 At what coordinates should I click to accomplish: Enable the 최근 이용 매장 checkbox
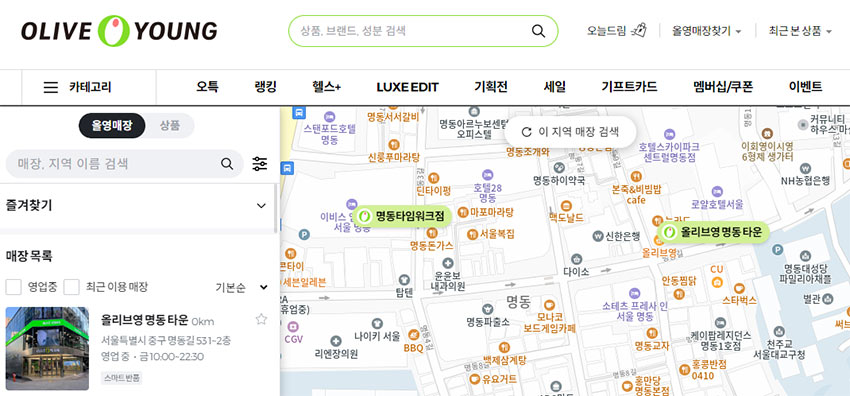(72, 287)
